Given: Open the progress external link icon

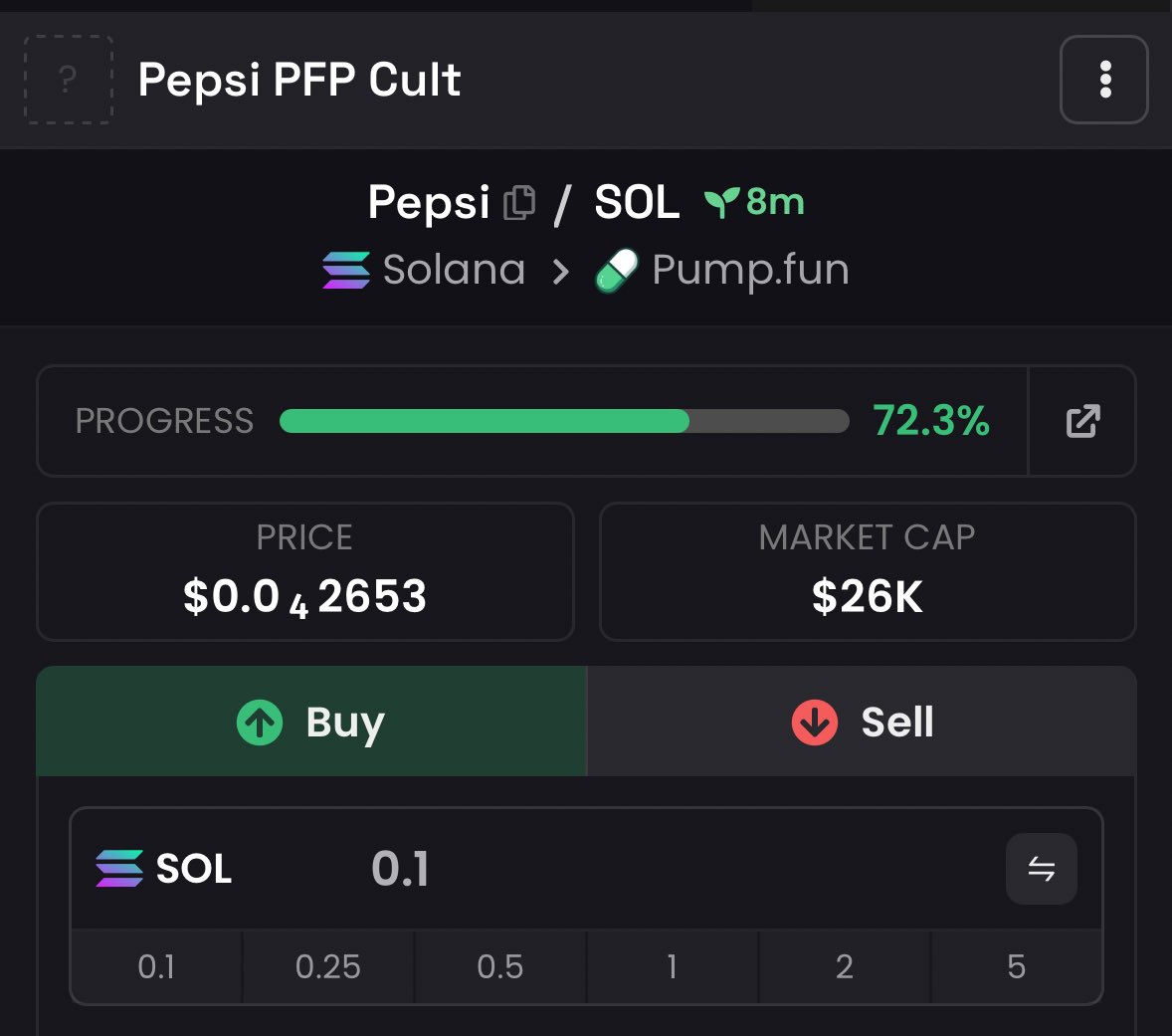Looking at the screenshot, I should pos(1082,421).
